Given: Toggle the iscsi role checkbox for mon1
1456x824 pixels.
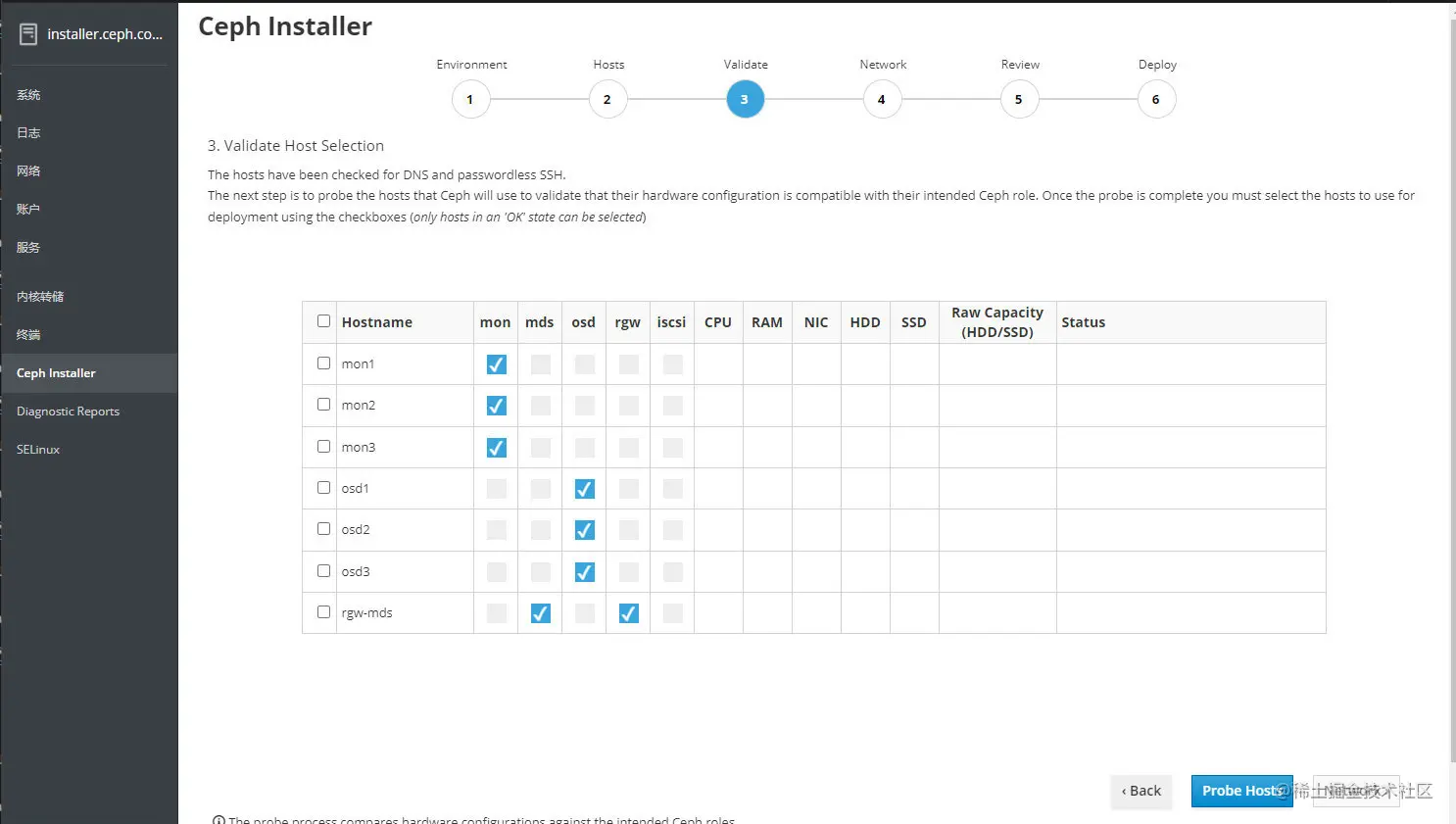Looking at the screenshot, I should click(673, 364).
